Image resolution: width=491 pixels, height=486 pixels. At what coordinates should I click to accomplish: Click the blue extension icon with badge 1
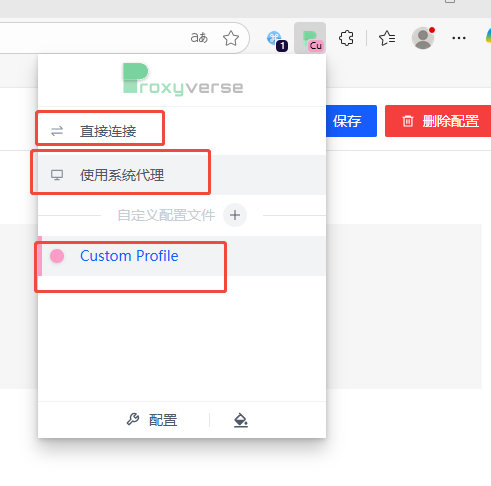pyautogui.click(x=277, y=40)
